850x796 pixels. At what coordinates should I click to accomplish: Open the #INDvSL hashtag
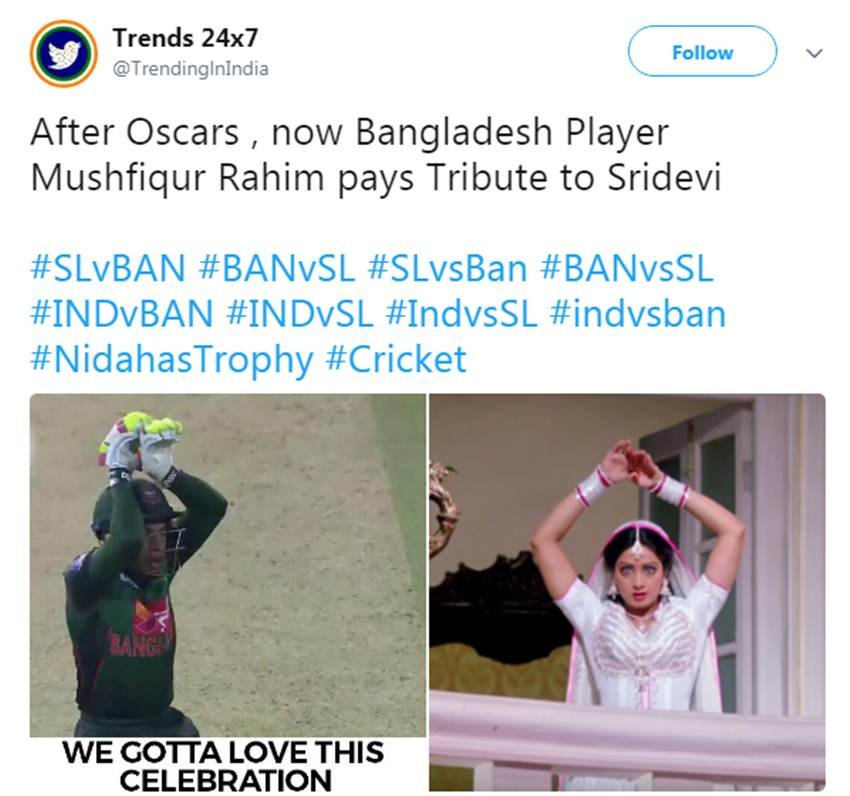click(x=300, y=314)
